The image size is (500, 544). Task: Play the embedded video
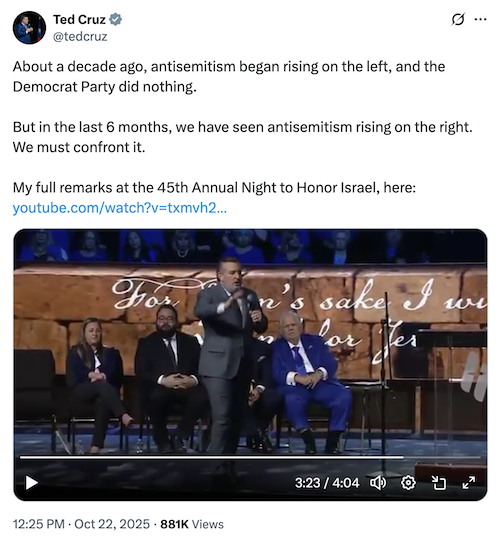[x=31, y=483]
